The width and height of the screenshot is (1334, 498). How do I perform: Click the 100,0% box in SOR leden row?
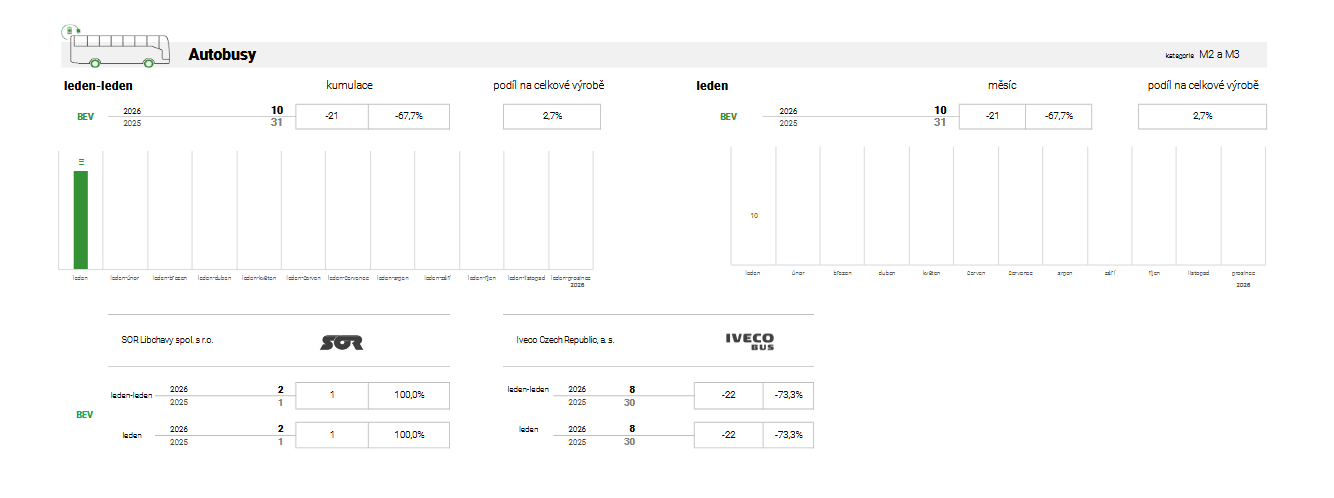click(x=409, y=435)
